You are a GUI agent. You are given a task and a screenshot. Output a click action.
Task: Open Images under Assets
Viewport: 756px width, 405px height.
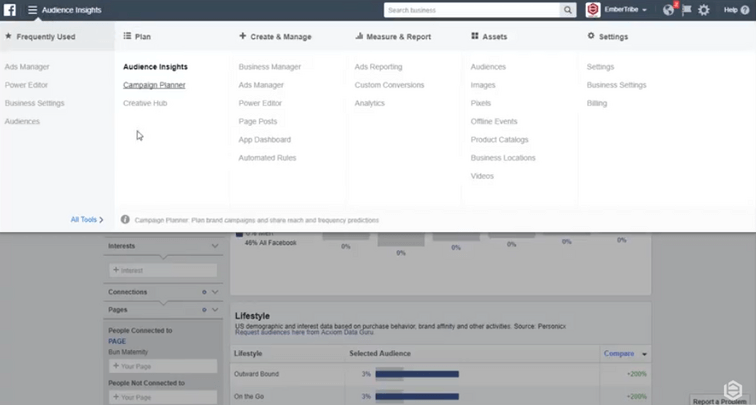[x=483, y=85]
